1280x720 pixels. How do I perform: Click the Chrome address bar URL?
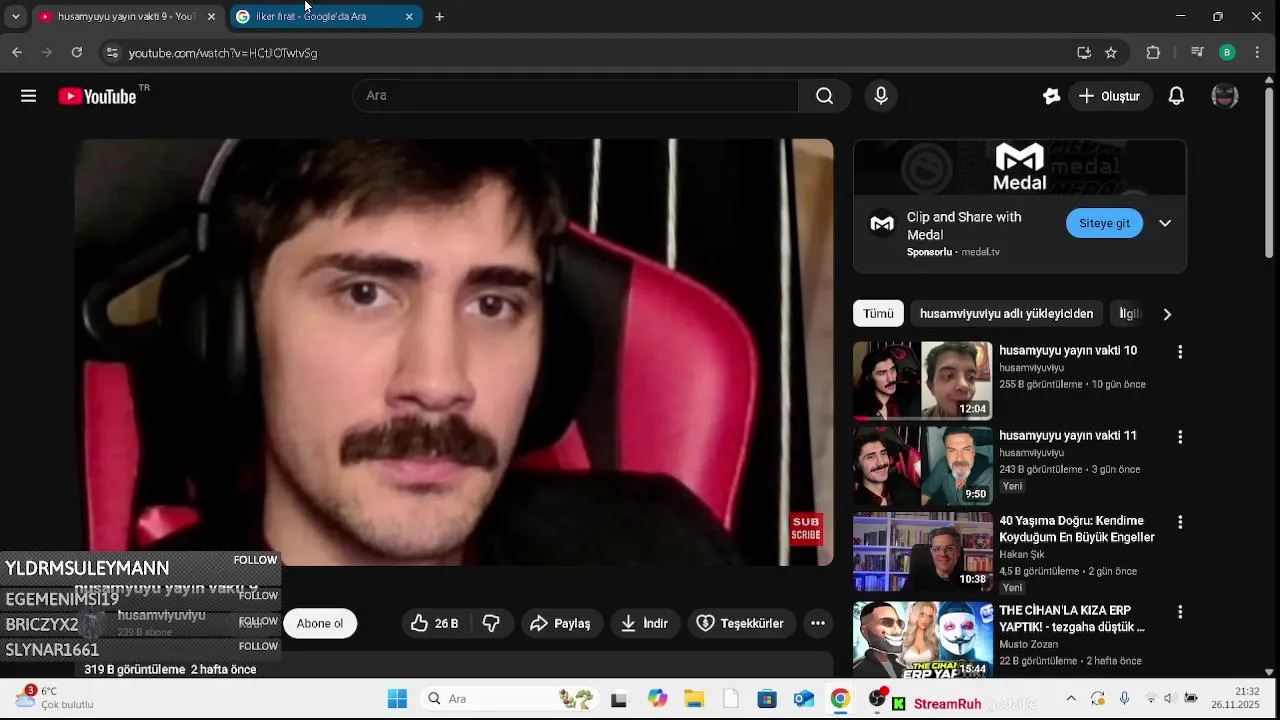click(x=223, y=53)
